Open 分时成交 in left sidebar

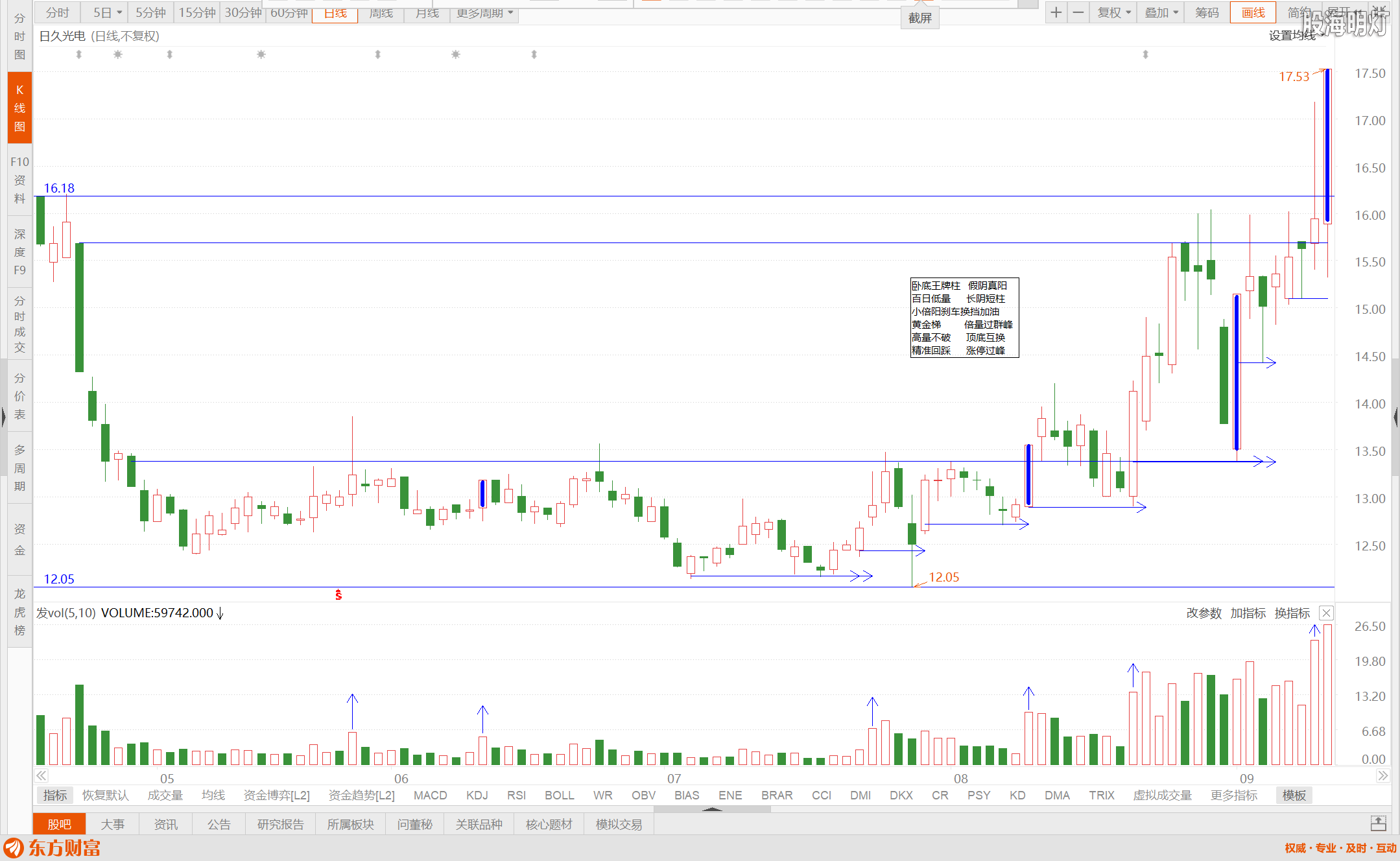(x=19, y=324)
